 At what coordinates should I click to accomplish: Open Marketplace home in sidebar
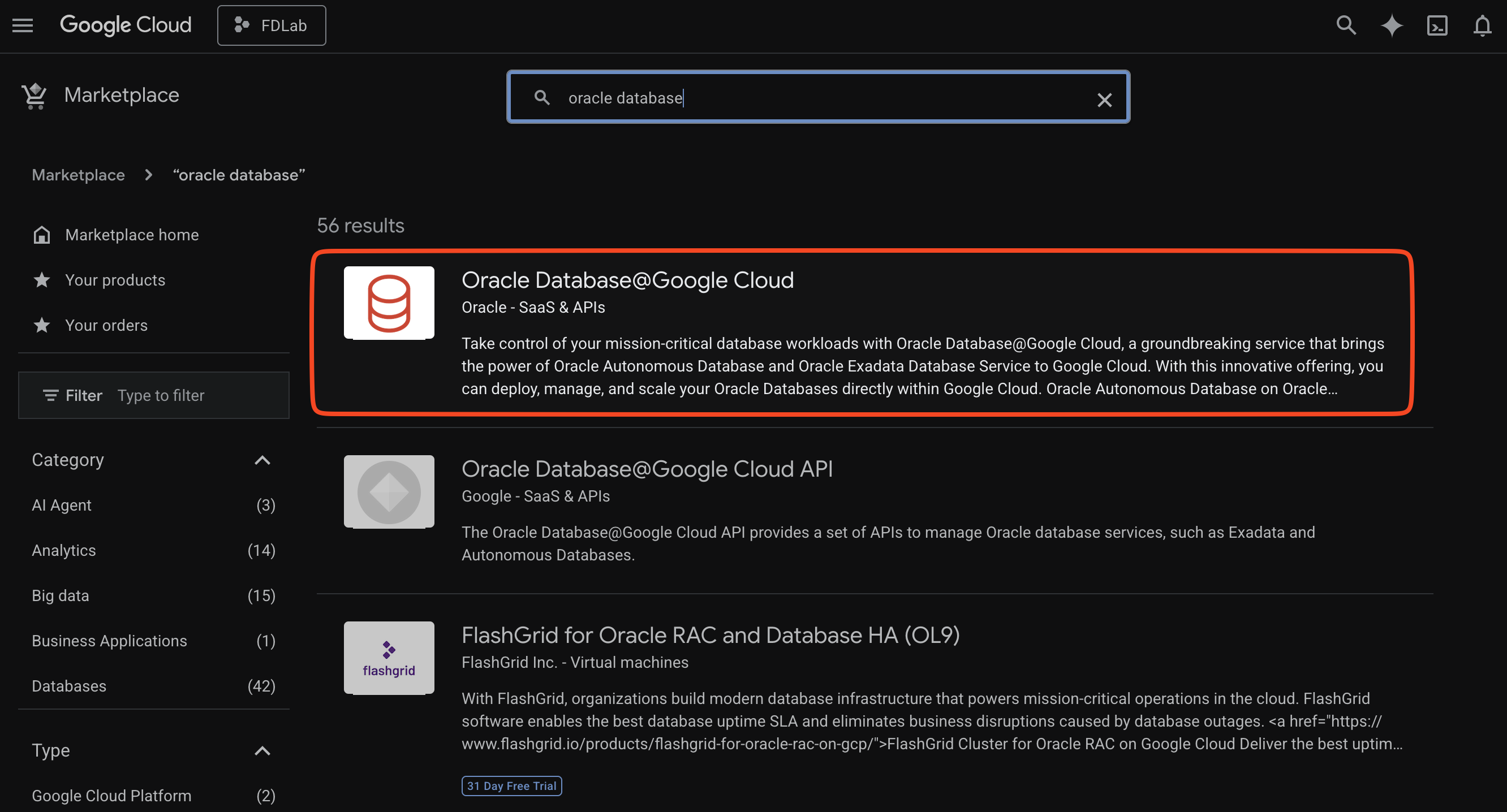coord(132,235)
